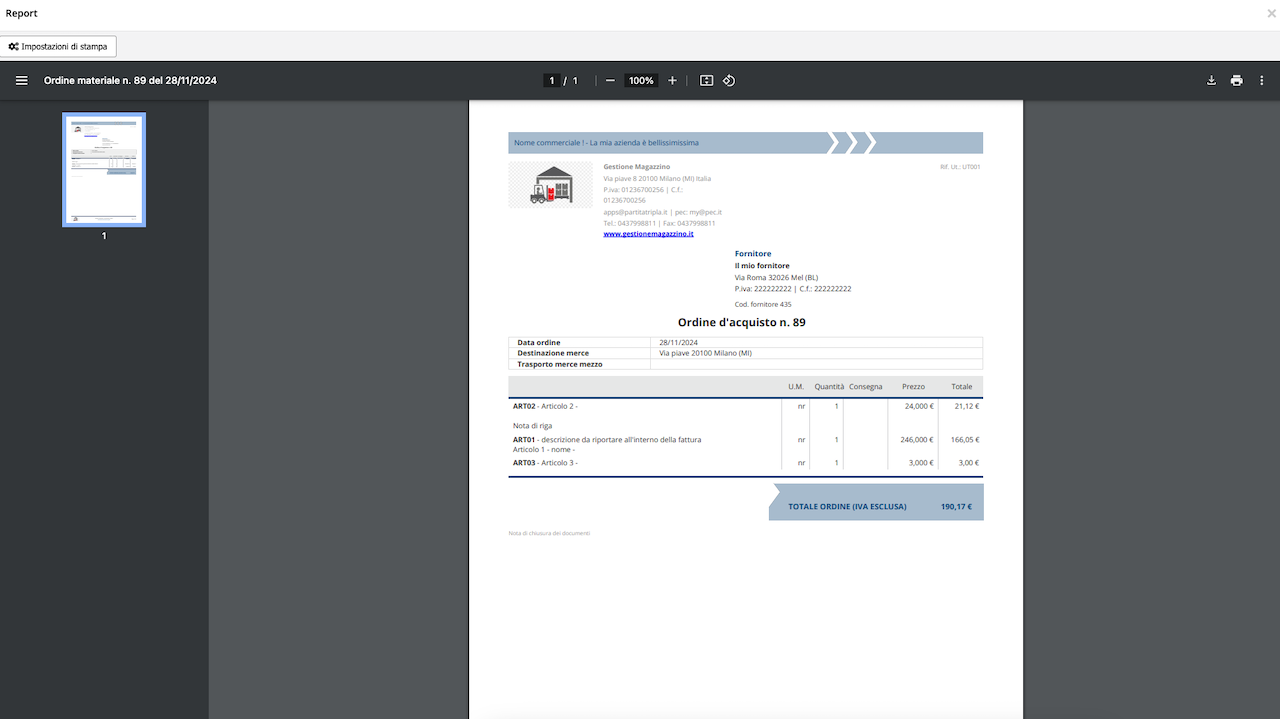1280x719 pixels.
Task: Click total 21,12 € in ART02 row
Action: point(967,406)
